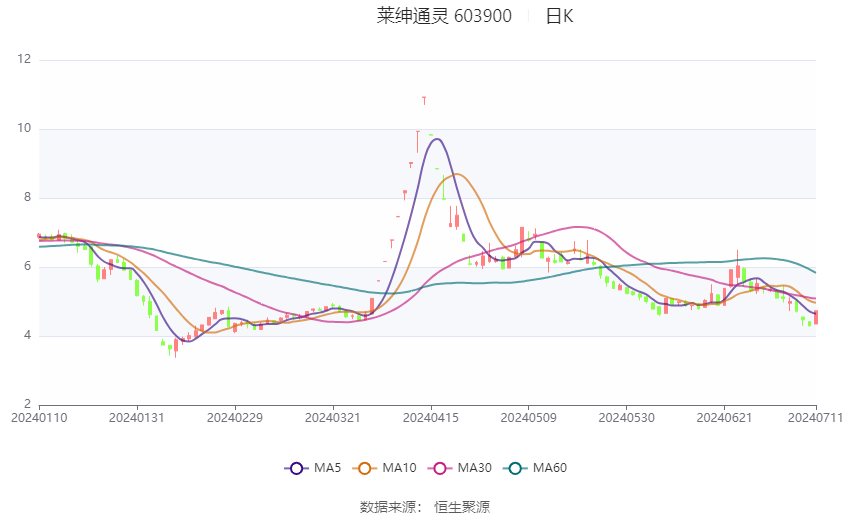Click x-axis date label 20240321
Image resolution: width=850 pixels, height=517 pixels.
coord(333,418)
